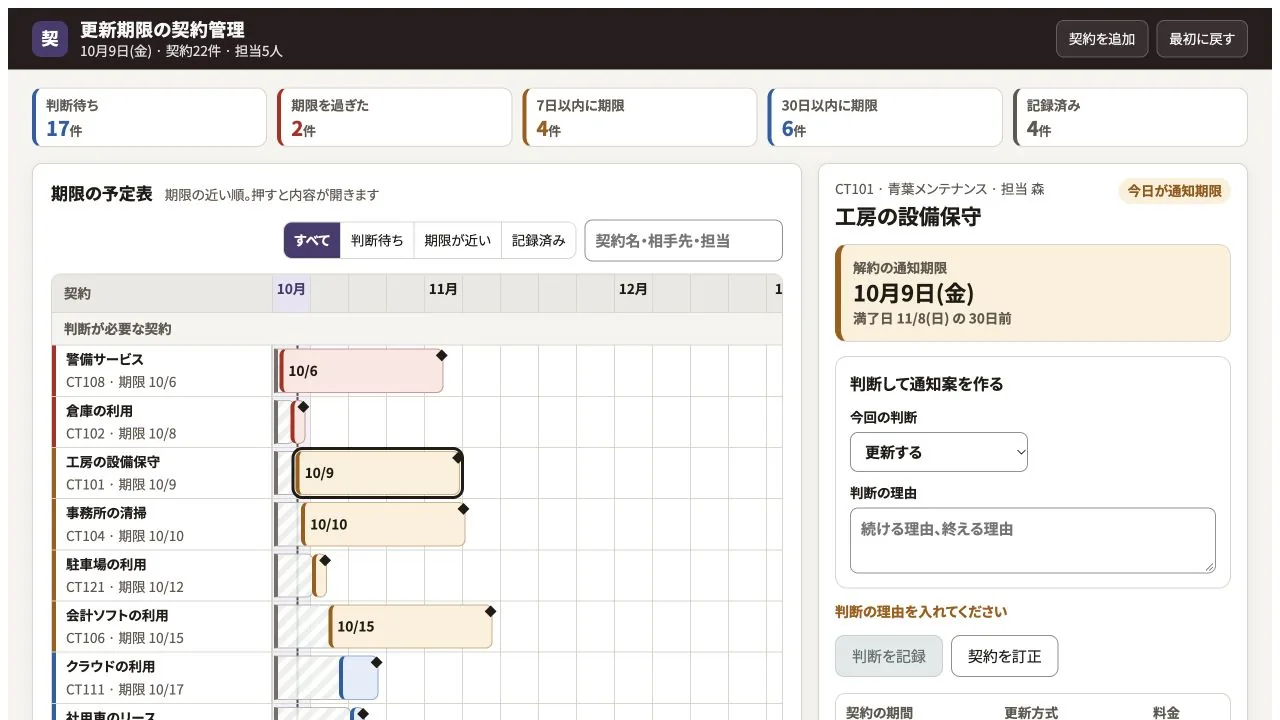Switch to the 判断待ち filter tab
This screenshot has height=720, width=1280.
coord(377,240)
